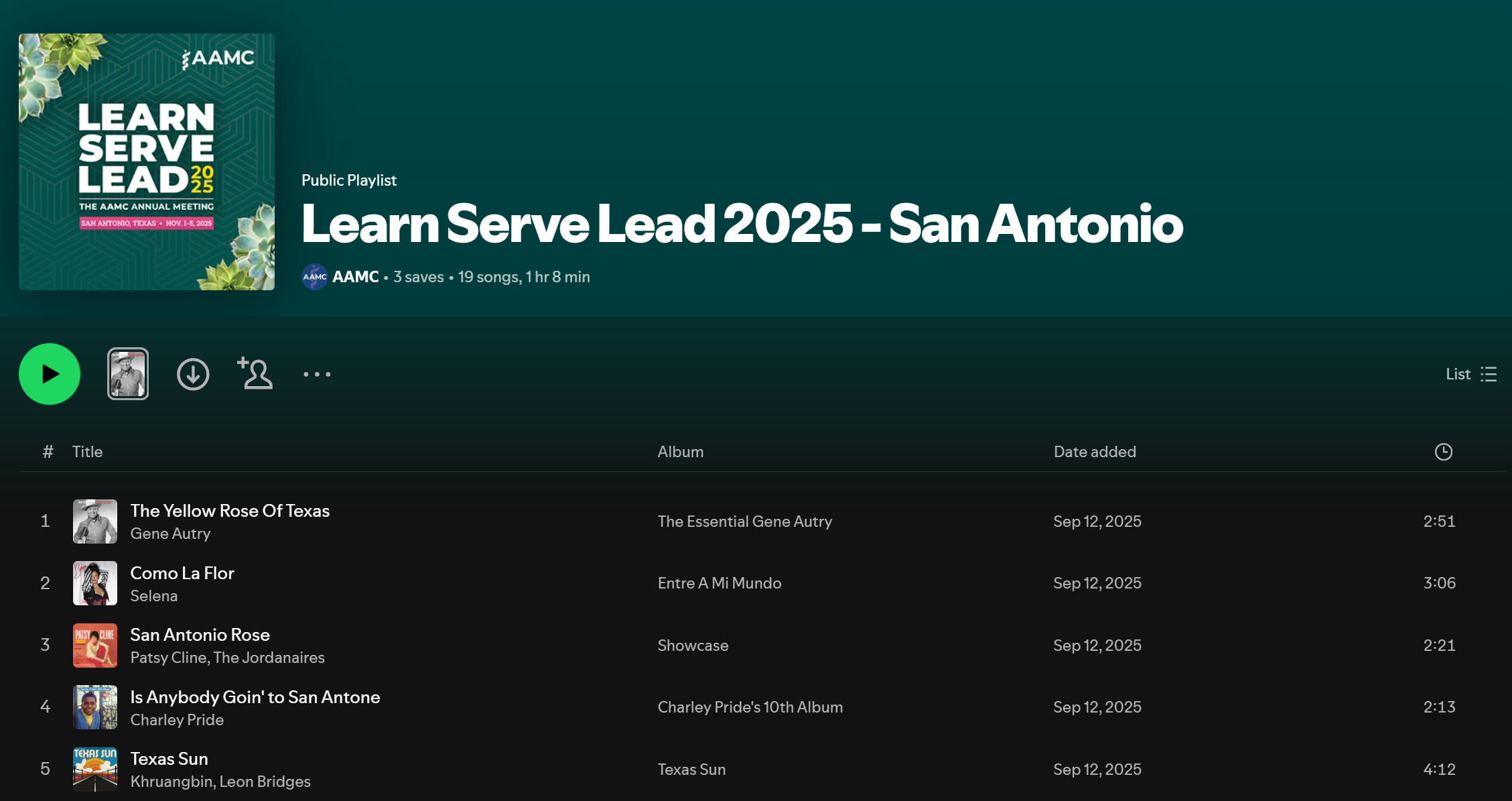Click the playlist cover art image
This screenshot has width=1512, height=801.
point(147,162)
